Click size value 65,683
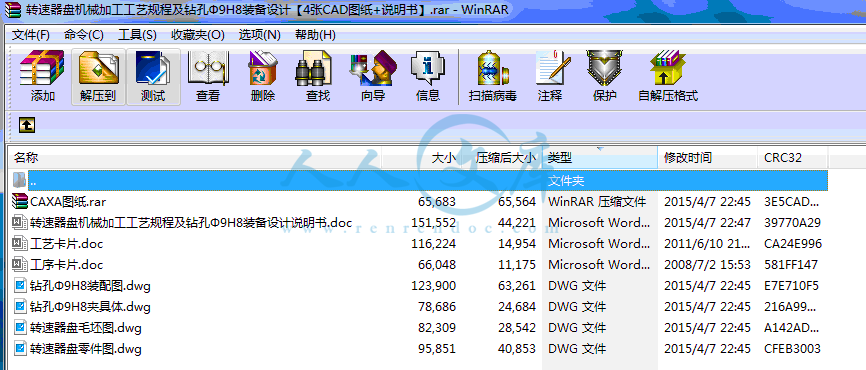The height and width of the screenshot is (370, 866). click(437, 202)
